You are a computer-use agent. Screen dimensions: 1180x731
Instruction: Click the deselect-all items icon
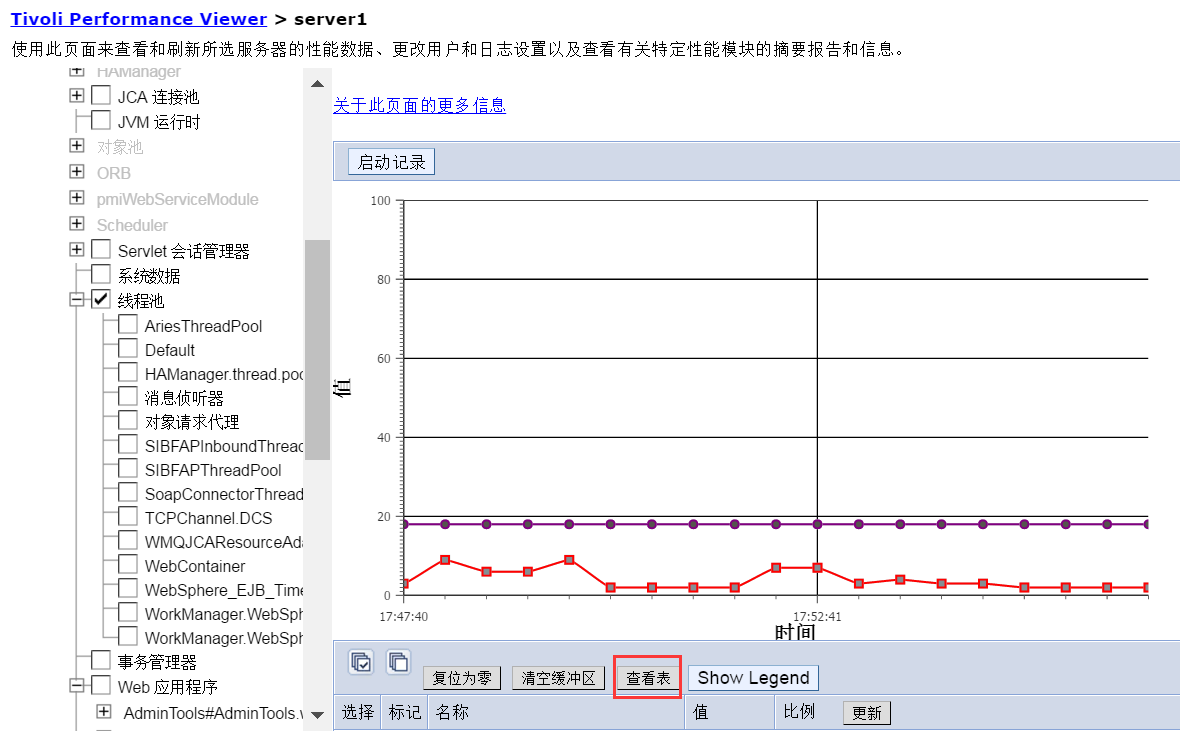398,662
